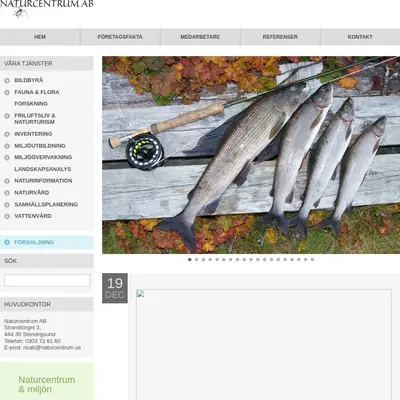Open FRILUFTSLIV & NATURTURISM link

[x=35, y=119]
